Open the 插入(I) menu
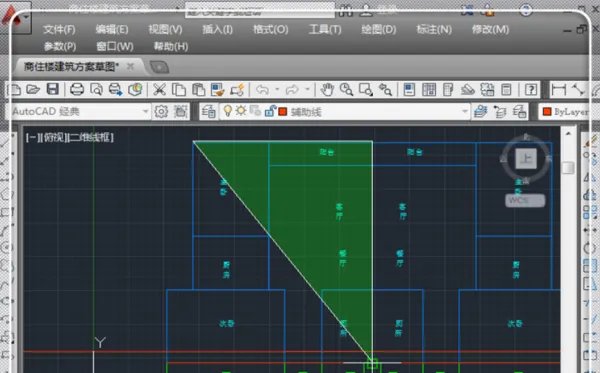This screenshot has width=600, height=373. pyautogui.click(x=217, y=29)
